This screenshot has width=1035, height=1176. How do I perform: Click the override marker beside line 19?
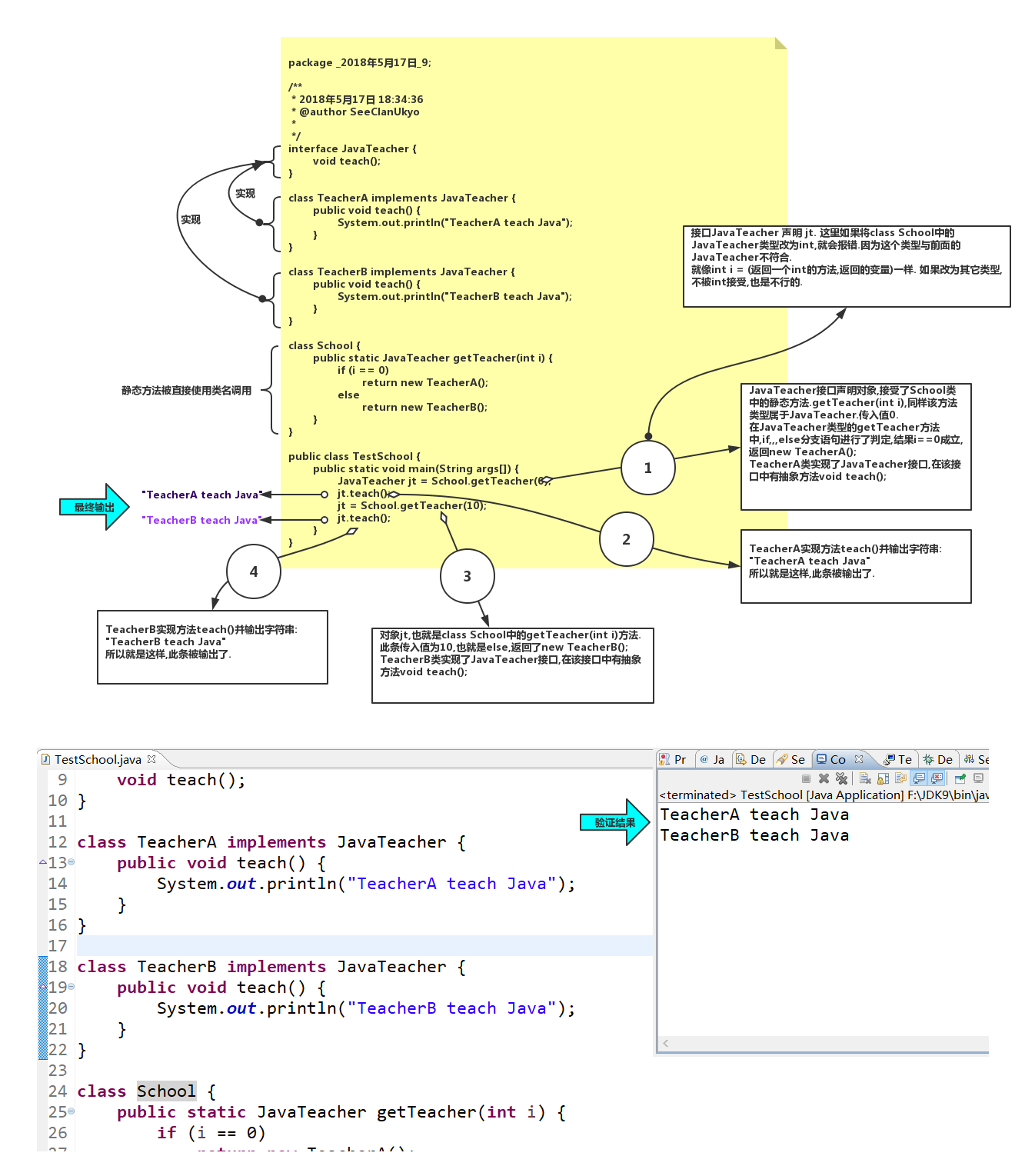[43, 987]
